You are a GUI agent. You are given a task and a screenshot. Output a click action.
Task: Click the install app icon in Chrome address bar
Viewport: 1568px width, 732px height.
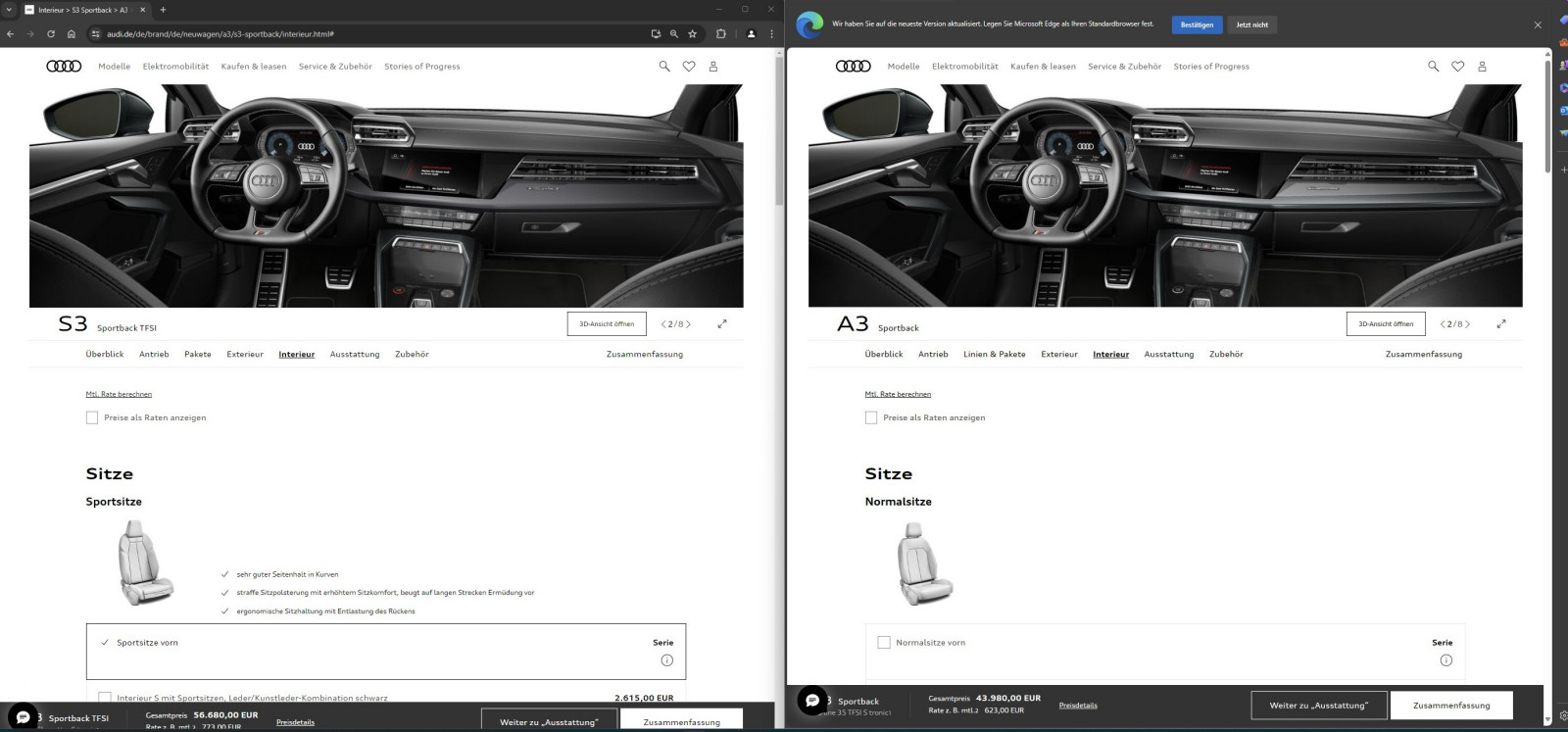[656, 33]
